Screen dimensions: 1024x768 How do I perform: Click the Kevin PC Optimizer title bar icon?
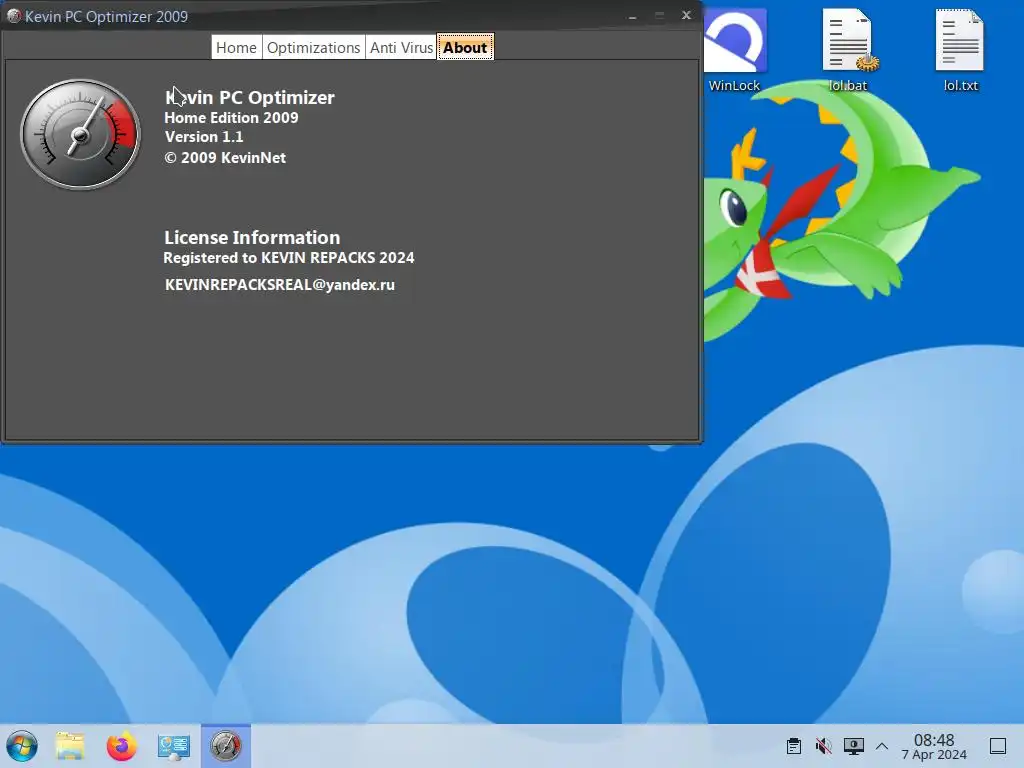pyautogui.click(x=13, y=16)
